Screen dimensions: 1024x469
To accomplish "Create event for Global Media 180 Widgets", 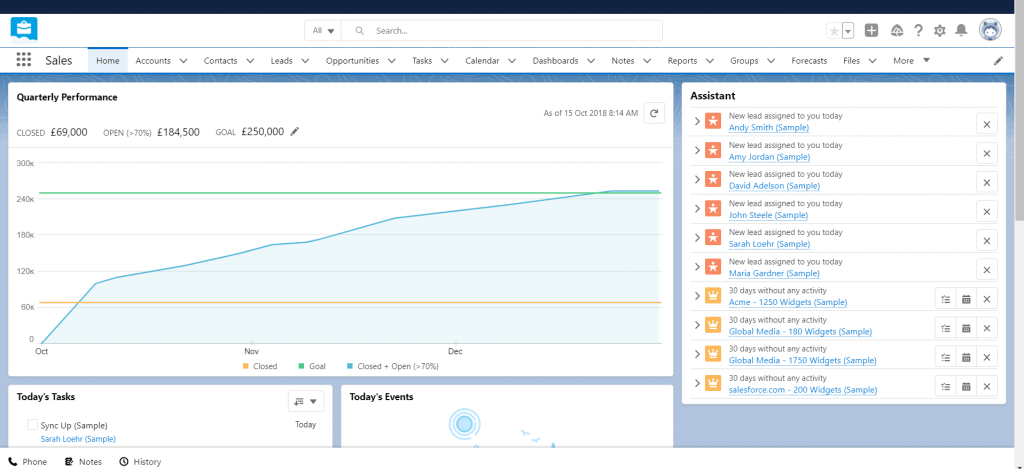I will 967,328.
